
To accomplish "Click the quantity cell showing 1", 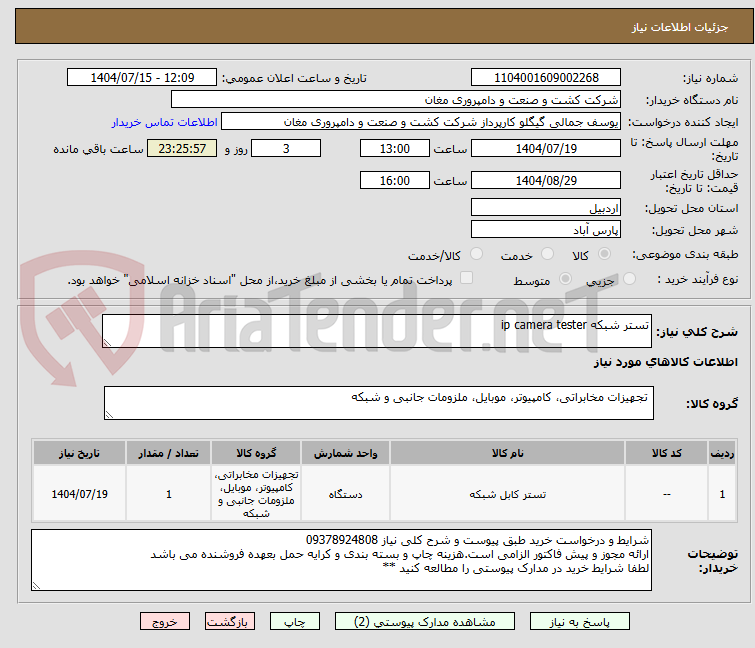I will 168,494.
